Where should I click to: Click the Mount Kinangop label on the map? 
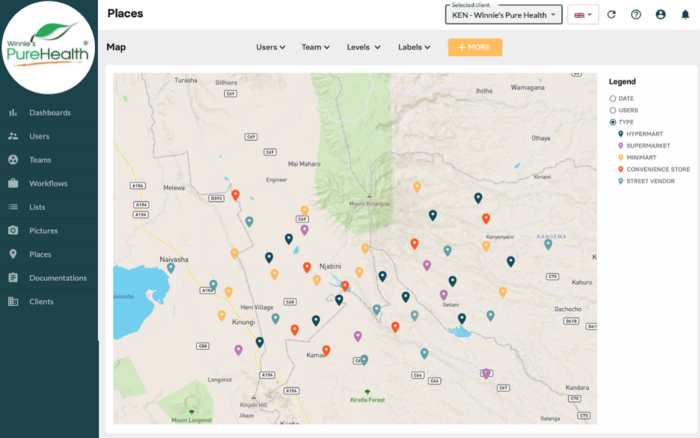tap(369, 204)
